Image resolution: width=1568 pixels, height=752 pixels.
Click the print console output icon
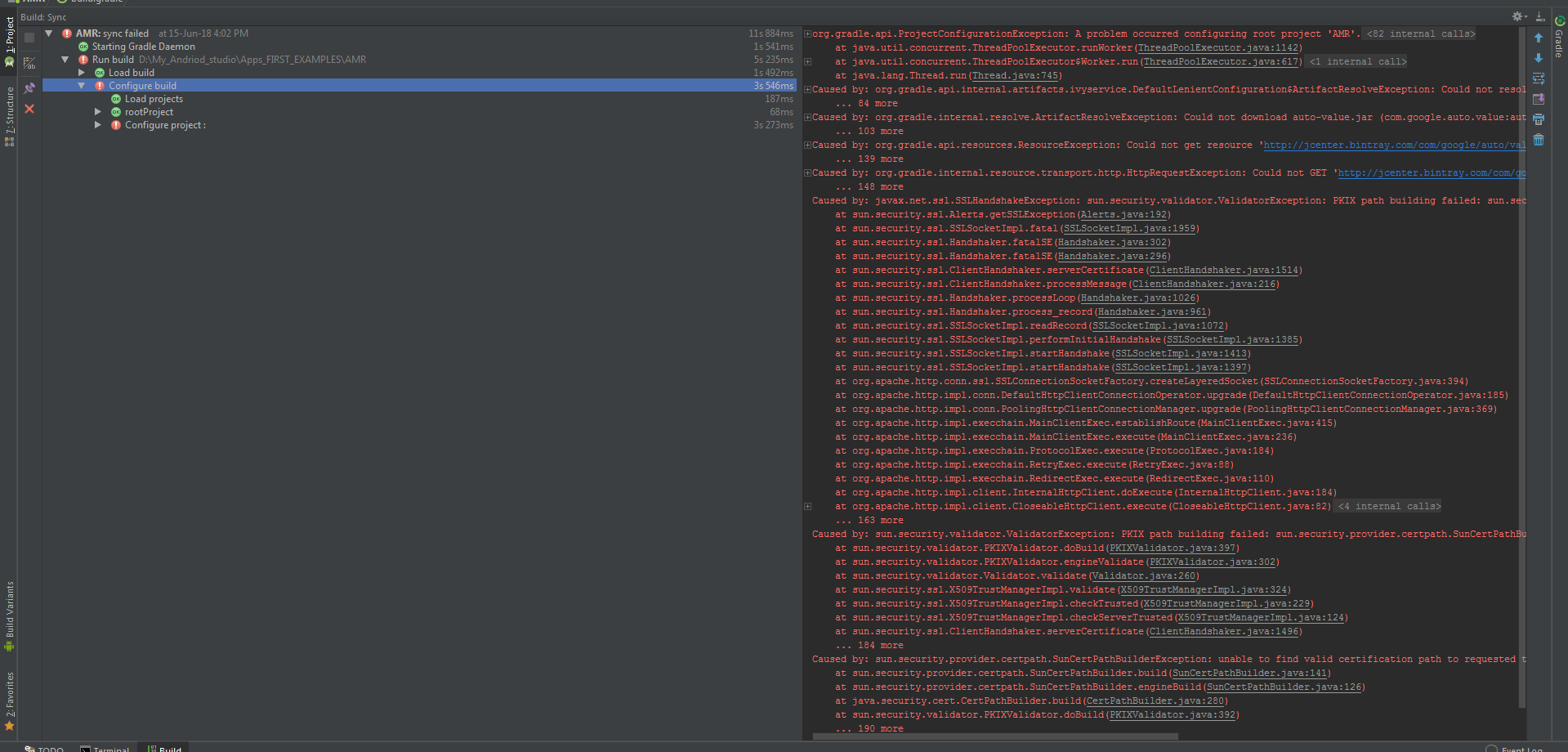(1539, 119)
